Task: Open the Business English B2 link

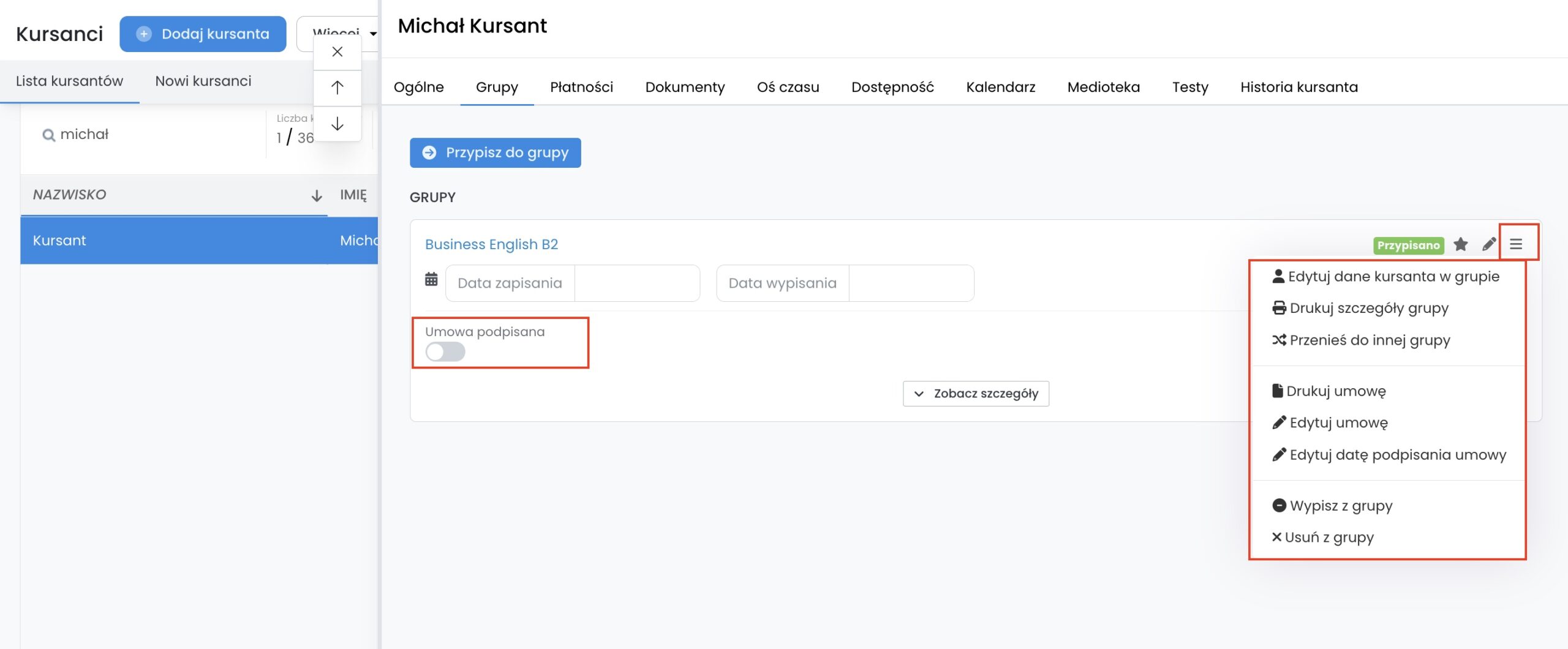Action: click(491, 244)
